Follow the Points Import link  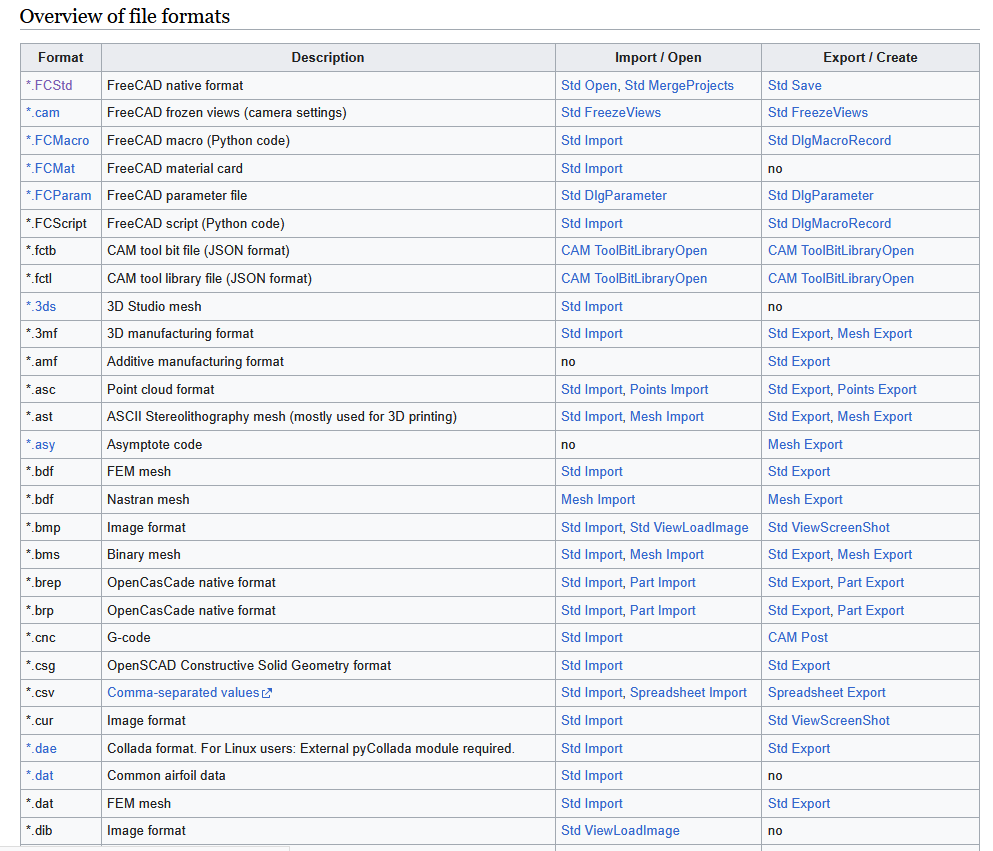click(x=669, y=389)
